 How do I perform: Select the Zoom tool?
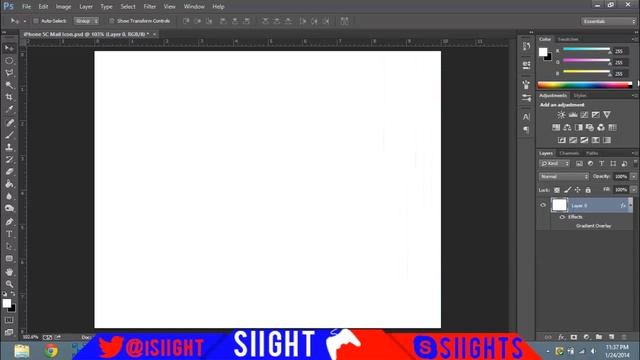[x=9, y=284]
